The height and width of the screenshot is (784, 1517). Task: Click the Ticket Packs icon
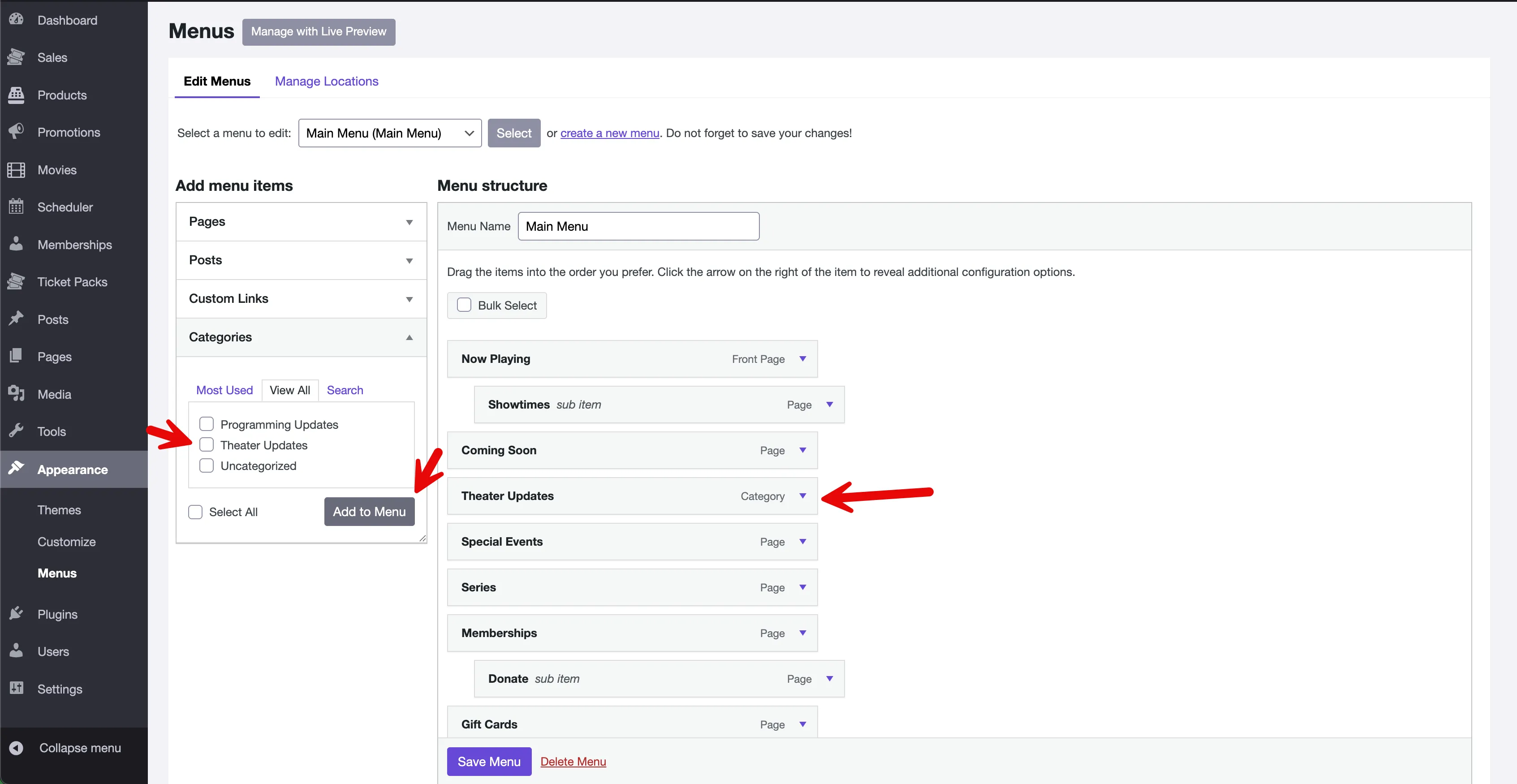[17, 281]
